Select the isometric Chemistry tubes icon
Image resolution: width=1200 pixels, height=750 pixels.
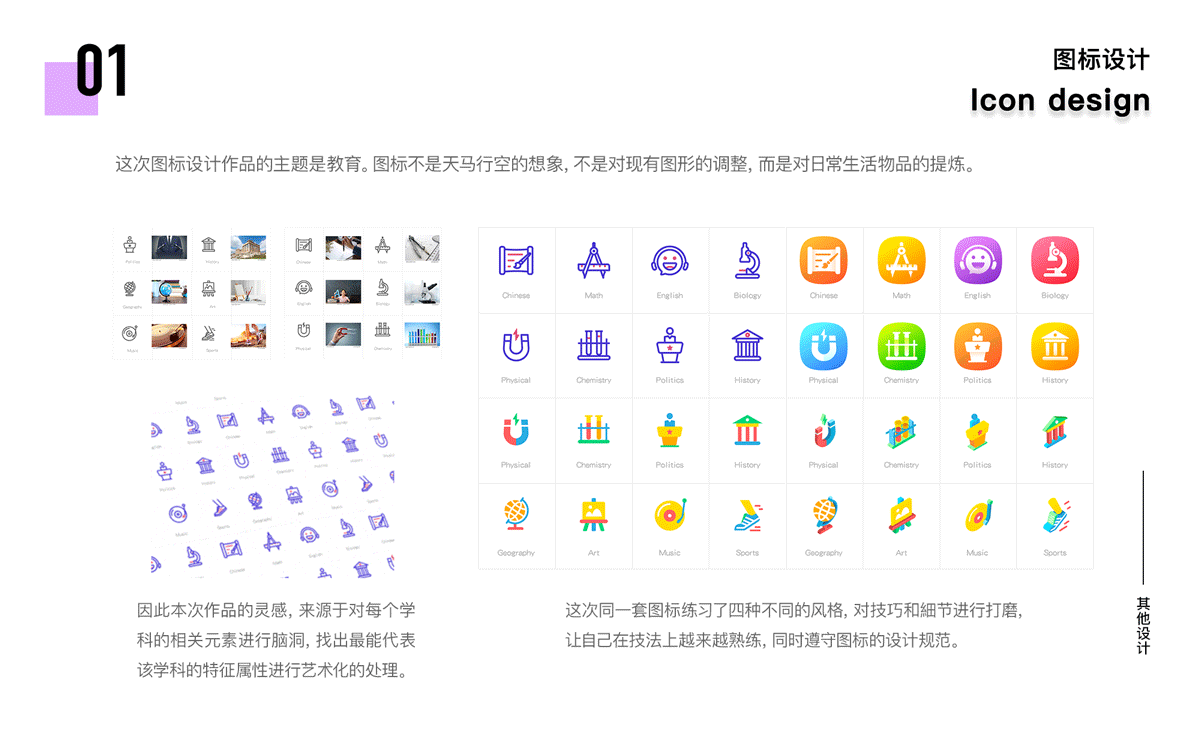(901, 431)
